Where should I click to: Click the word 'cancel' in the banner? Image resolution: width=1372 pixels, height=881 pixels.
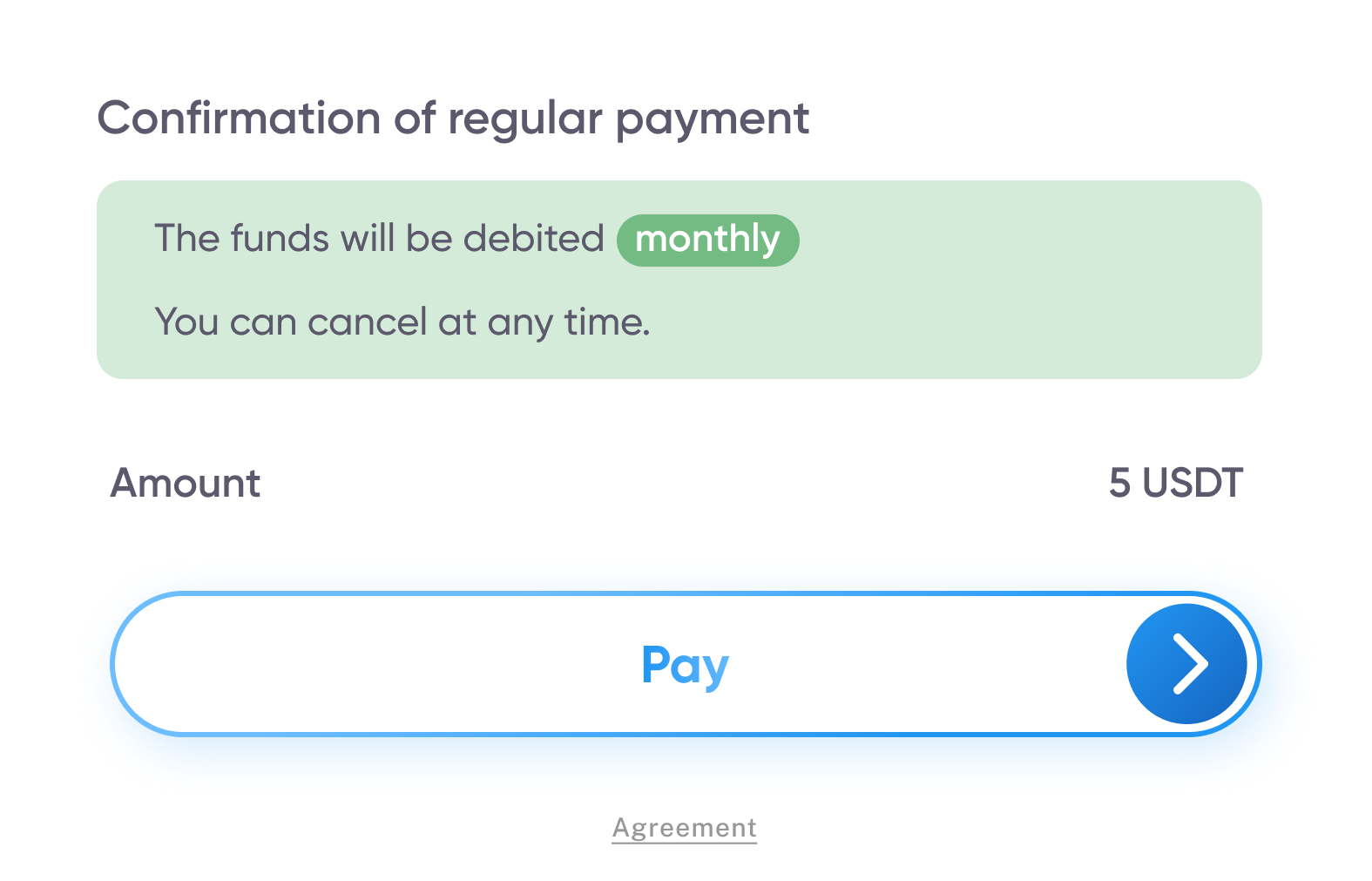pos(367,322)
